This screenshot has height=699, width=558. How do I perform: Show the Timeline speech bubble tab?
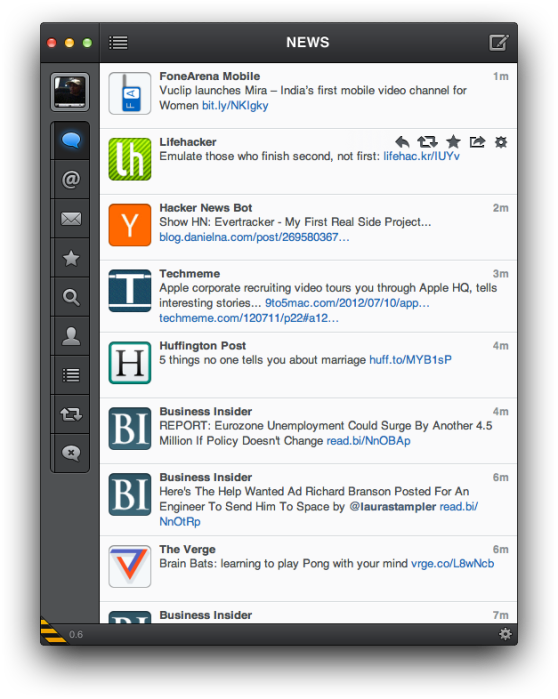point(71,140)
